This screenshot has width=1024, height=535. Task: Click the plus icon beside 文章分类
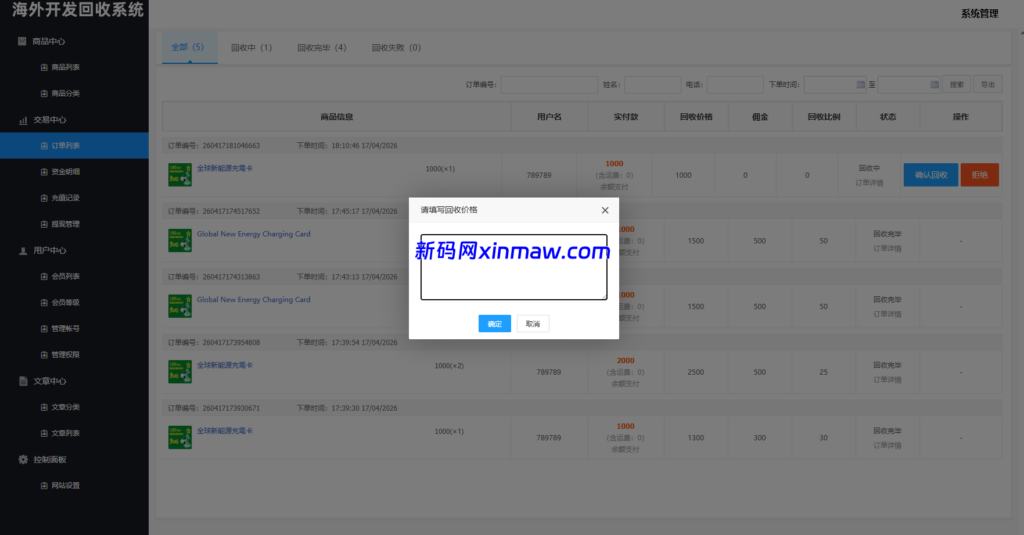tap(44, 407)
